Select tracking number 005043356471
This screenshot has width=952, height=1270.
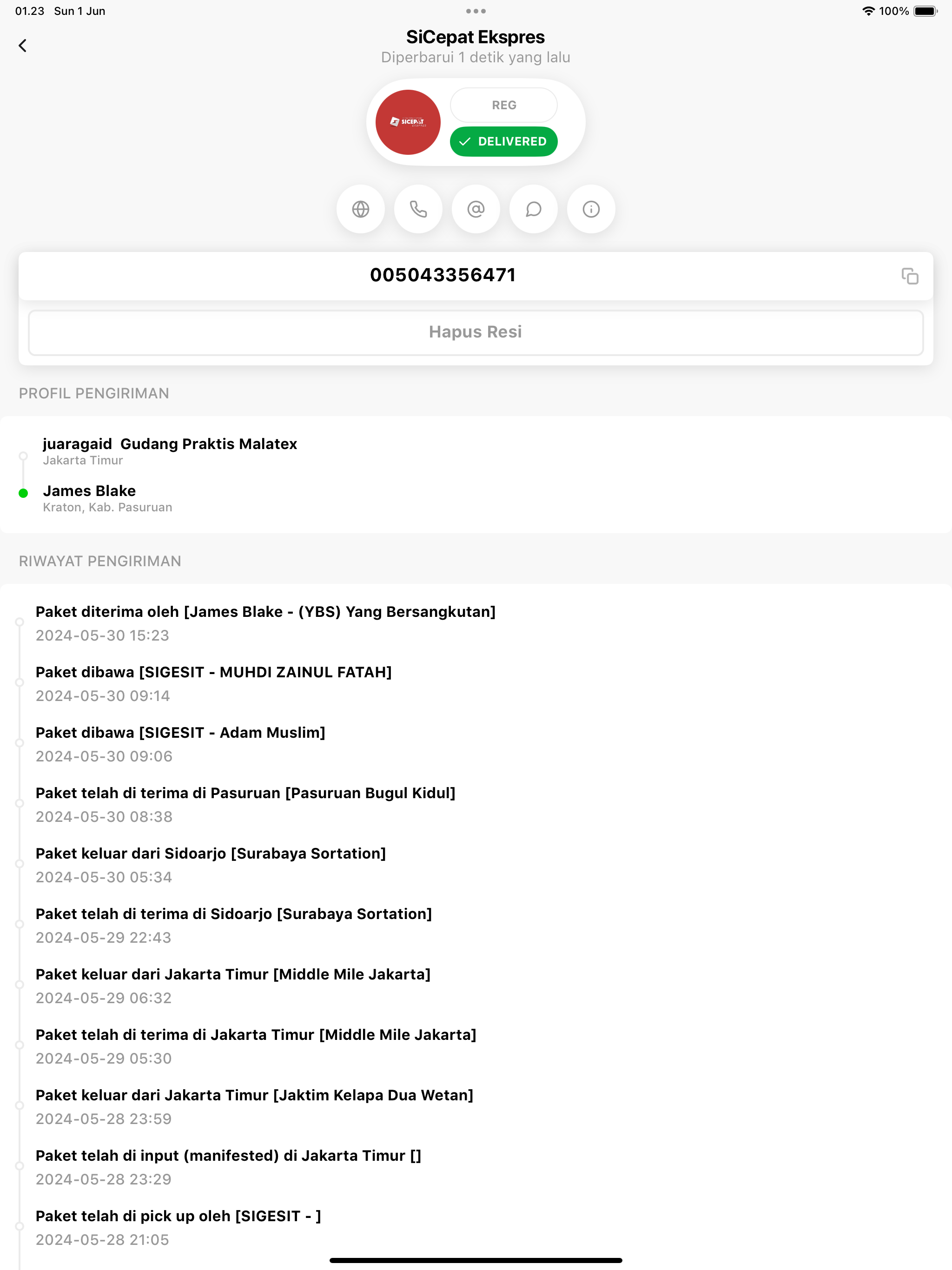pyautogui.click(x=443, y=275)
